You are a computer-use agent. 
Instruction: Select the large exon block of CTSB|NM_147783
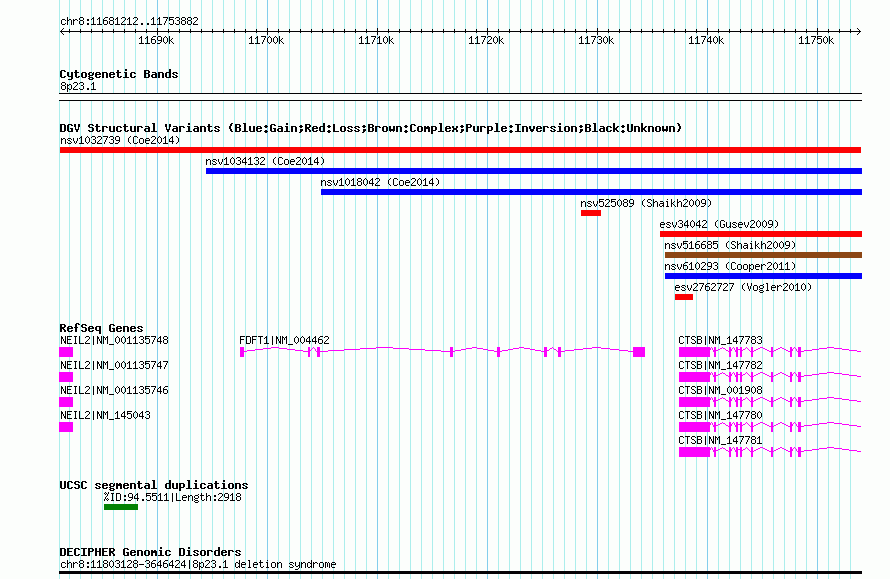[694, 352]
